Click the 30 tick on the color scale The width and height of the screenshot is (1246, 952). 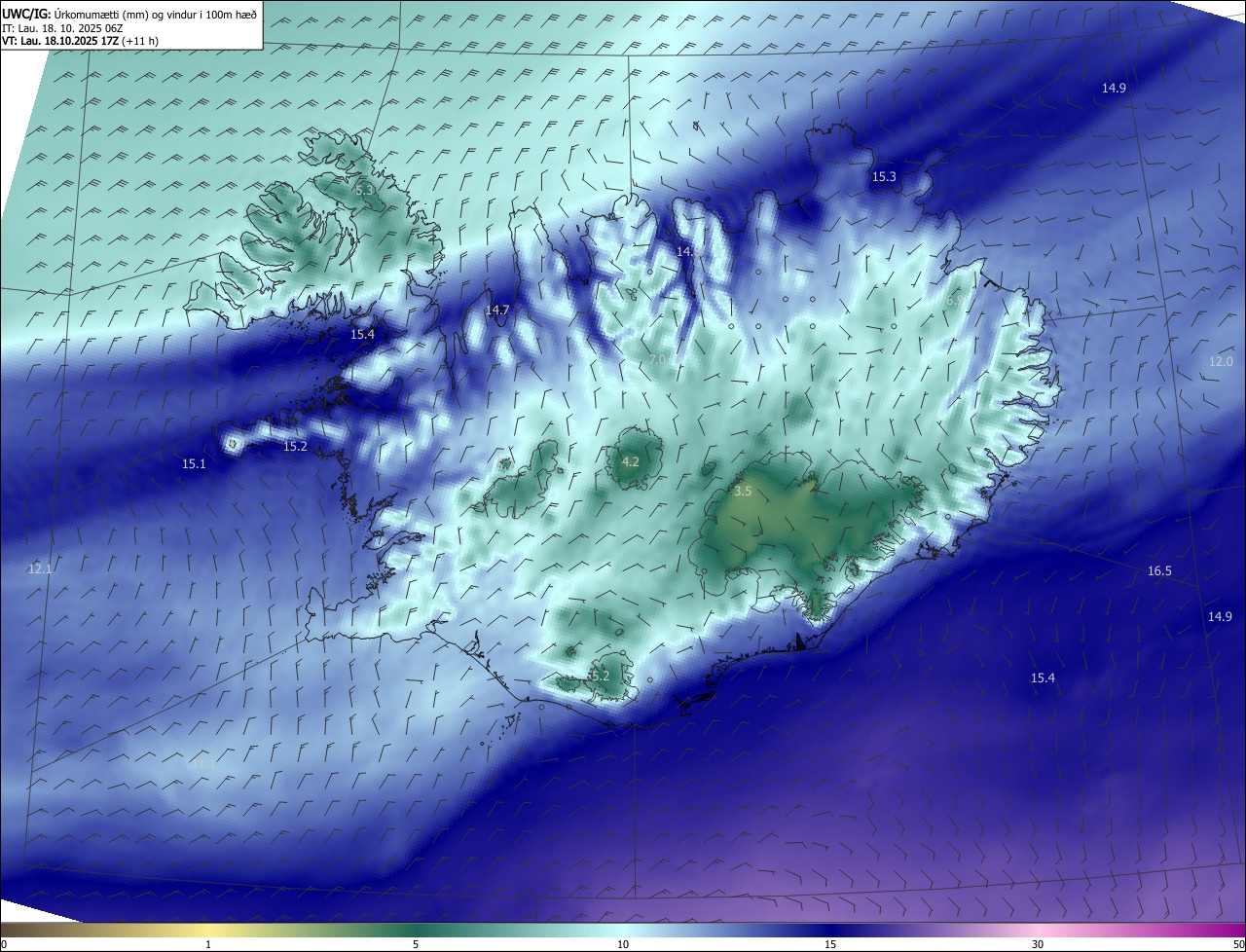click(x=1038, y=944)
